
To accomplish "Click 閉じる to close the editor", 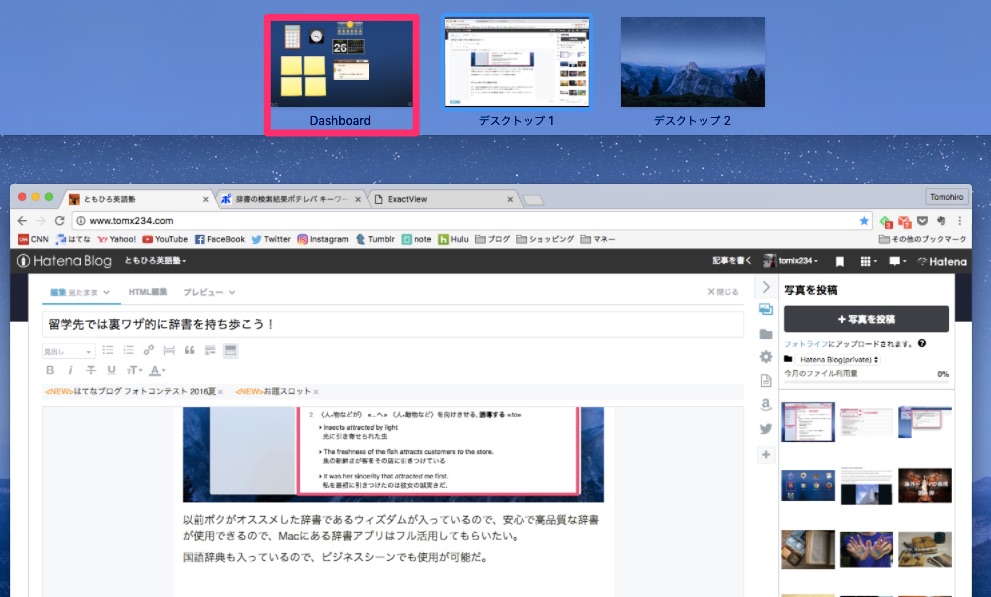I will pos(722,291).
